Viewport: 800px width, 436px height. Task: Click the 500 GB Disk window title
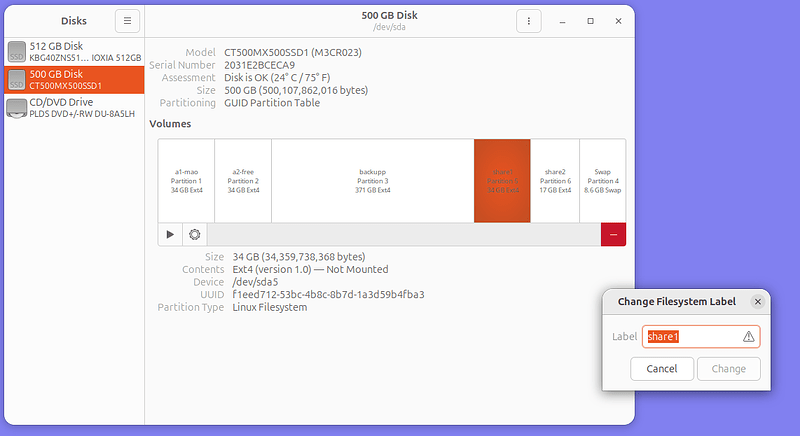(389, 15)
